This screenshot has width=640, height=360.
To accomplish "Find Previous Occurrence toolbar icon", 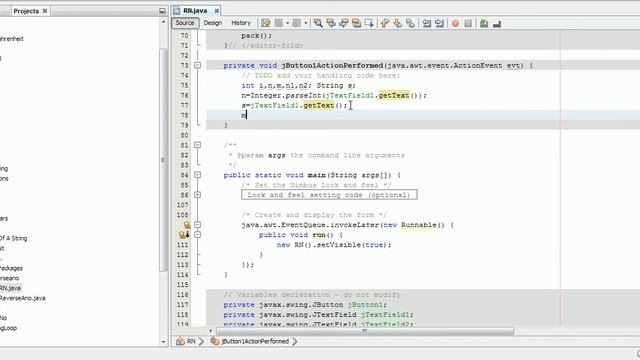I will point(331,23).
